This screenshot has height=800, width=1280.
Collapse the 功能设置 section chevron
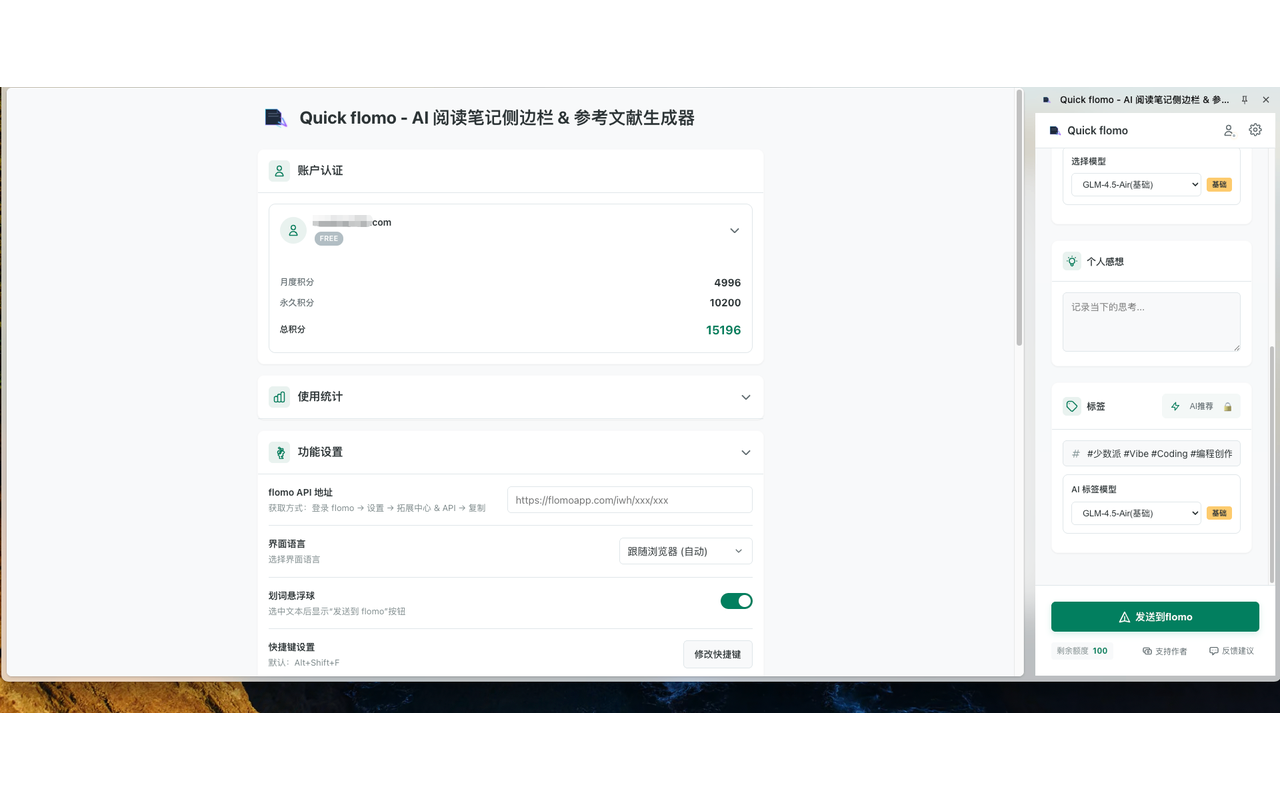(745, 453)
